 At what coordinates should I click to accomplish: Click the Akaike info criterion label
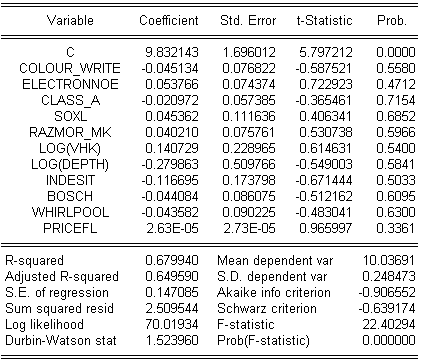274,292
